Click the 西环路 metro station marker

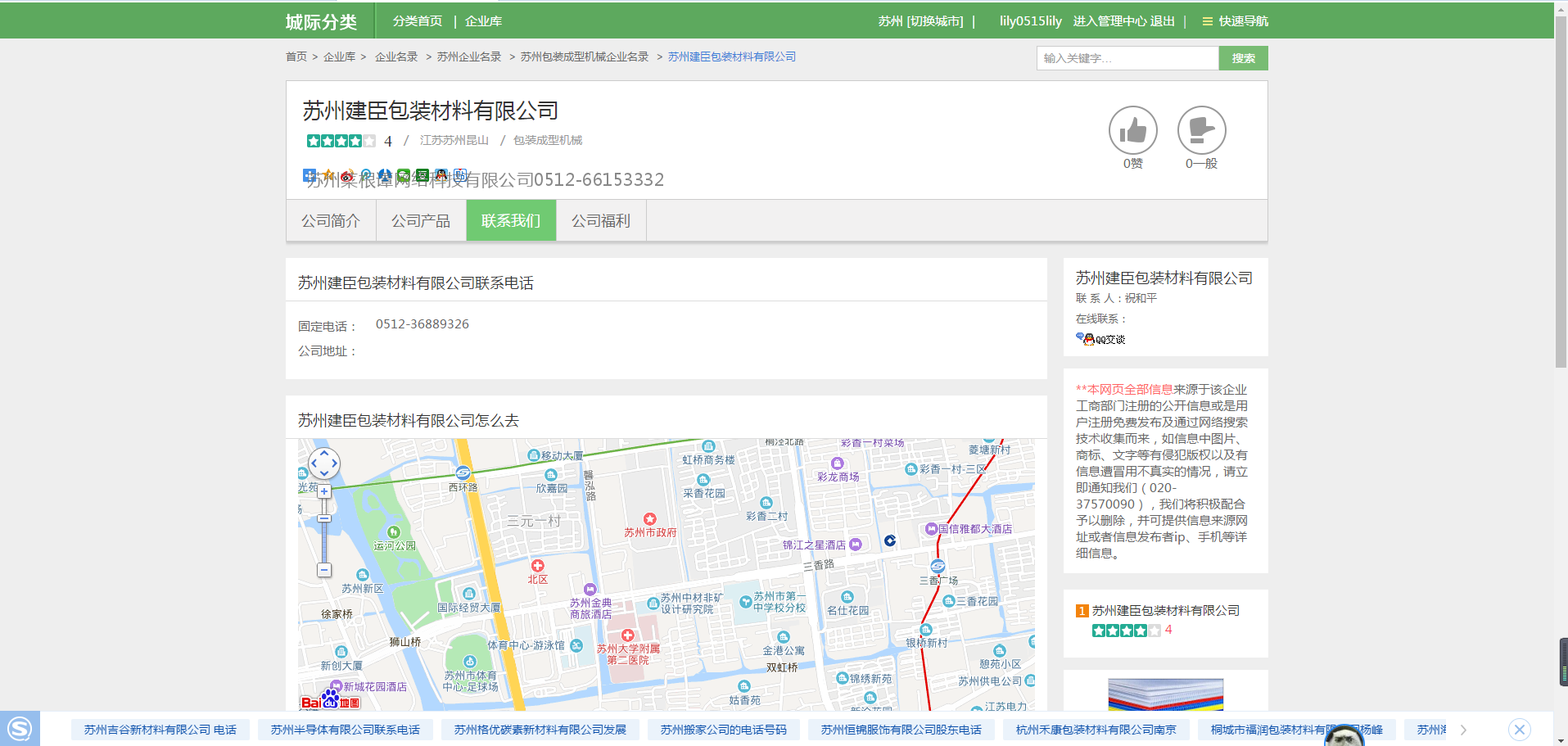[463, 472]
